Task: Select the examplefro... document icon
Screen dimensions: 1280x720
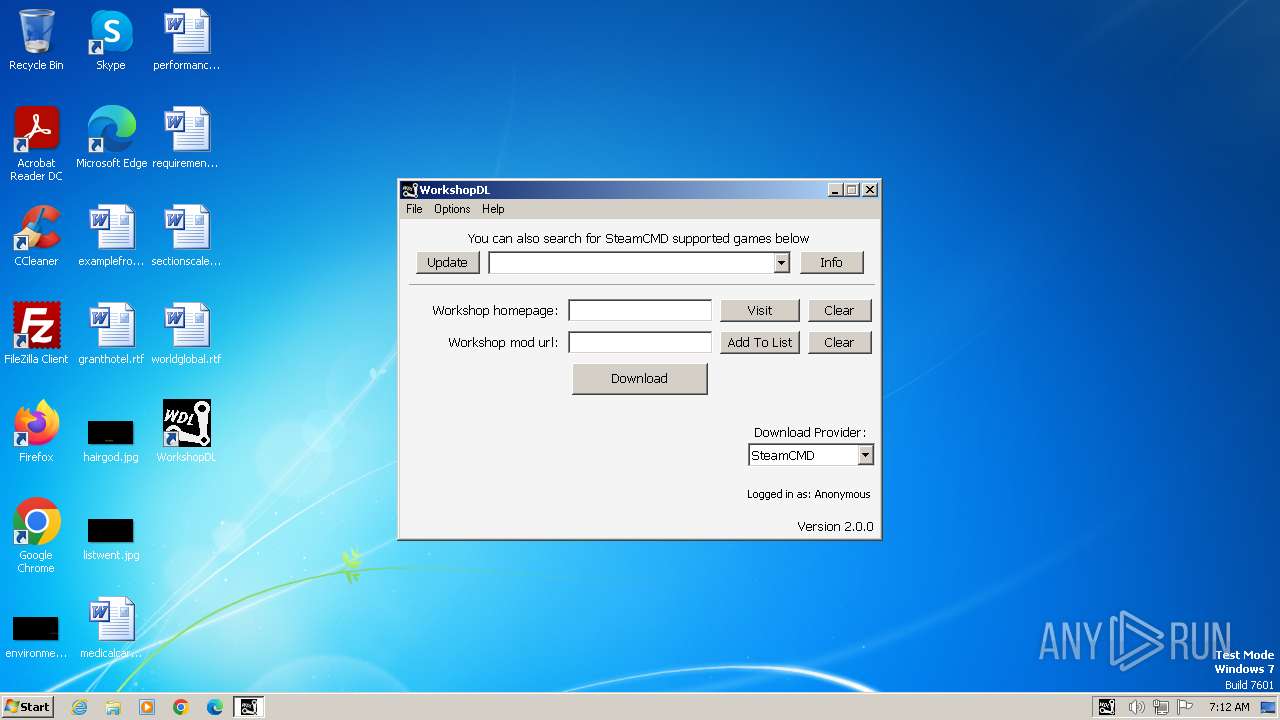Action: click(111, 236)
